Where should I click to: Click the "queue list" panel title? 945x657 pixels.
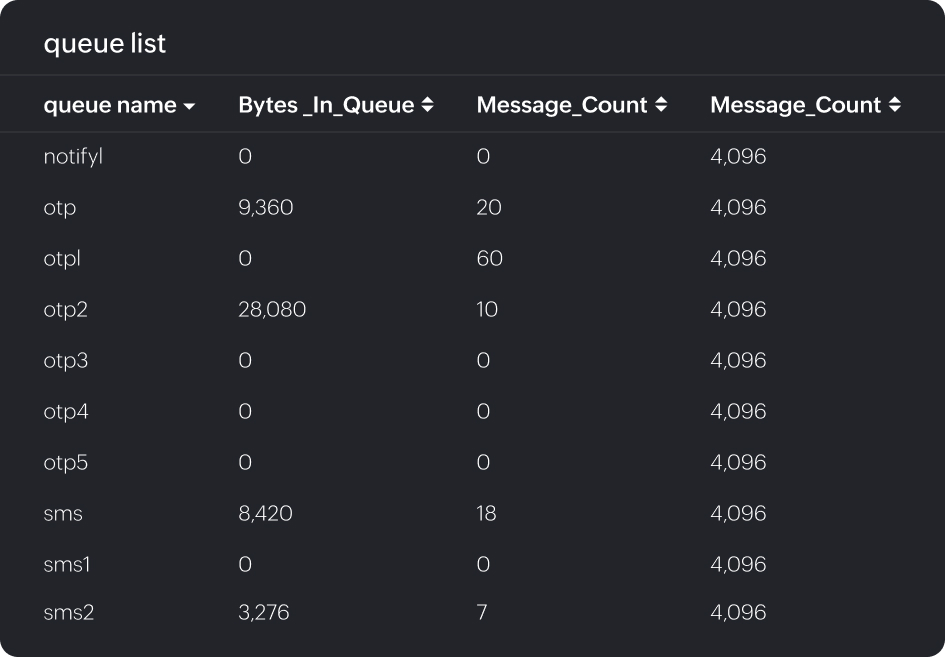pos(105,44)
